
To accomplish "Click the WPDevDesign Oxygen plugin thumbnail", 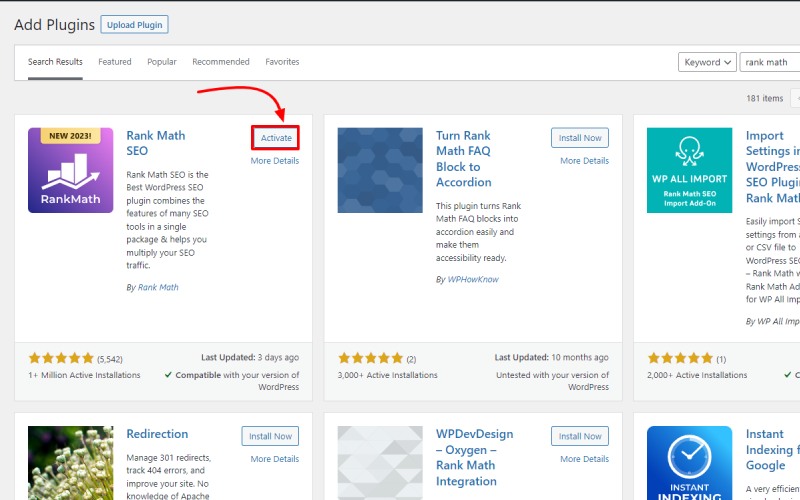I will click(x=380, y=463).
